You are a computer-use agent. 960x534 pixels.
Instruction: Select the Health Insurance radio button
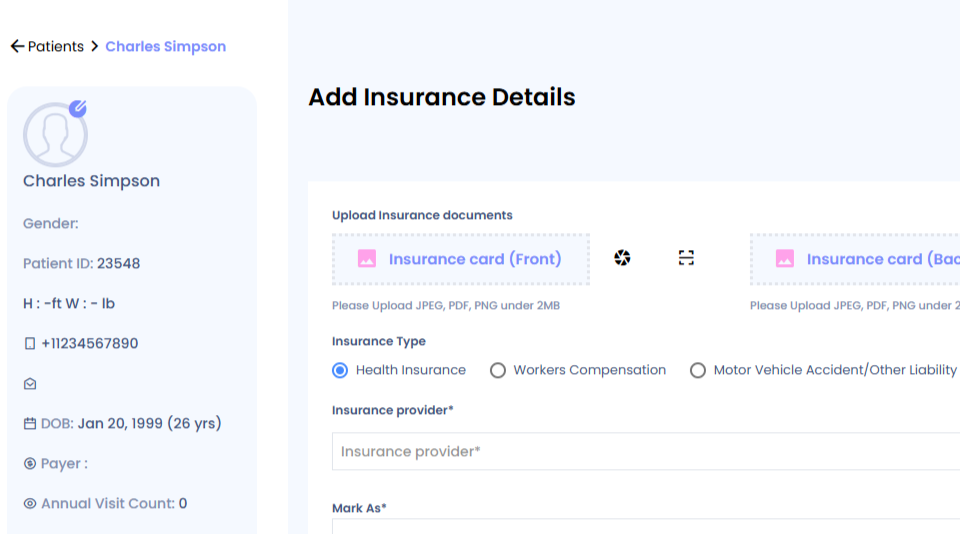340,370
